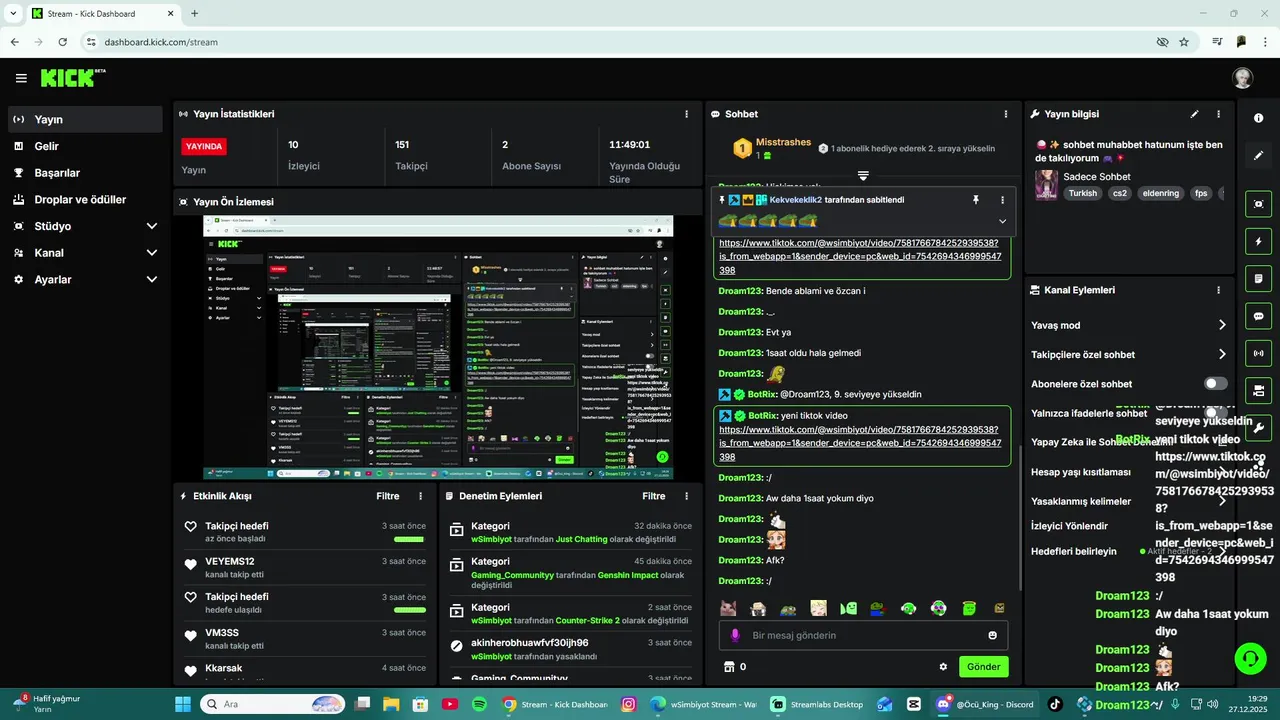Viewport: 1280px width, 720px height.
Task: Open Filtre in Denetim Eylemleri
Action: (654, 496)
